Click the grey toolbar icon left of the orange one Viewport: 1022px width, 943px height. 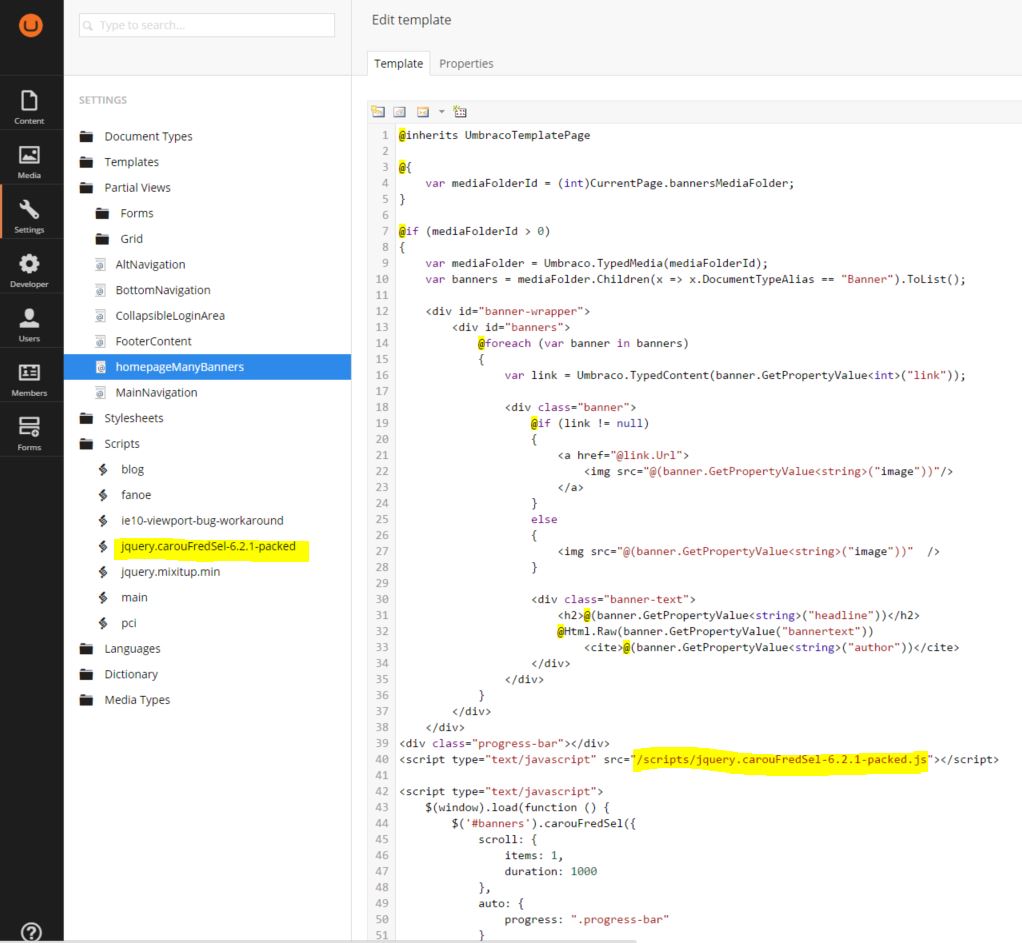pos(400,112)
